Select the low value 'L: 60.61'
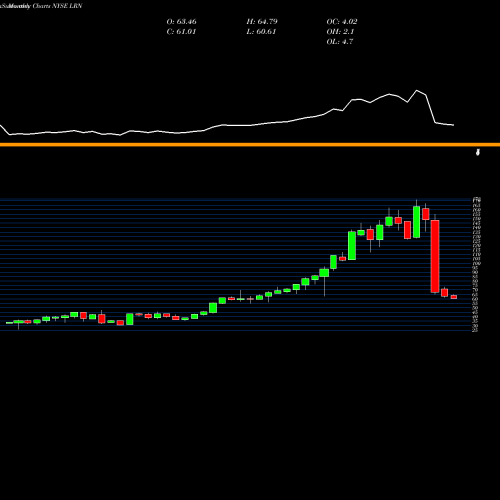500x500 pixels. (x=261, y=32)
